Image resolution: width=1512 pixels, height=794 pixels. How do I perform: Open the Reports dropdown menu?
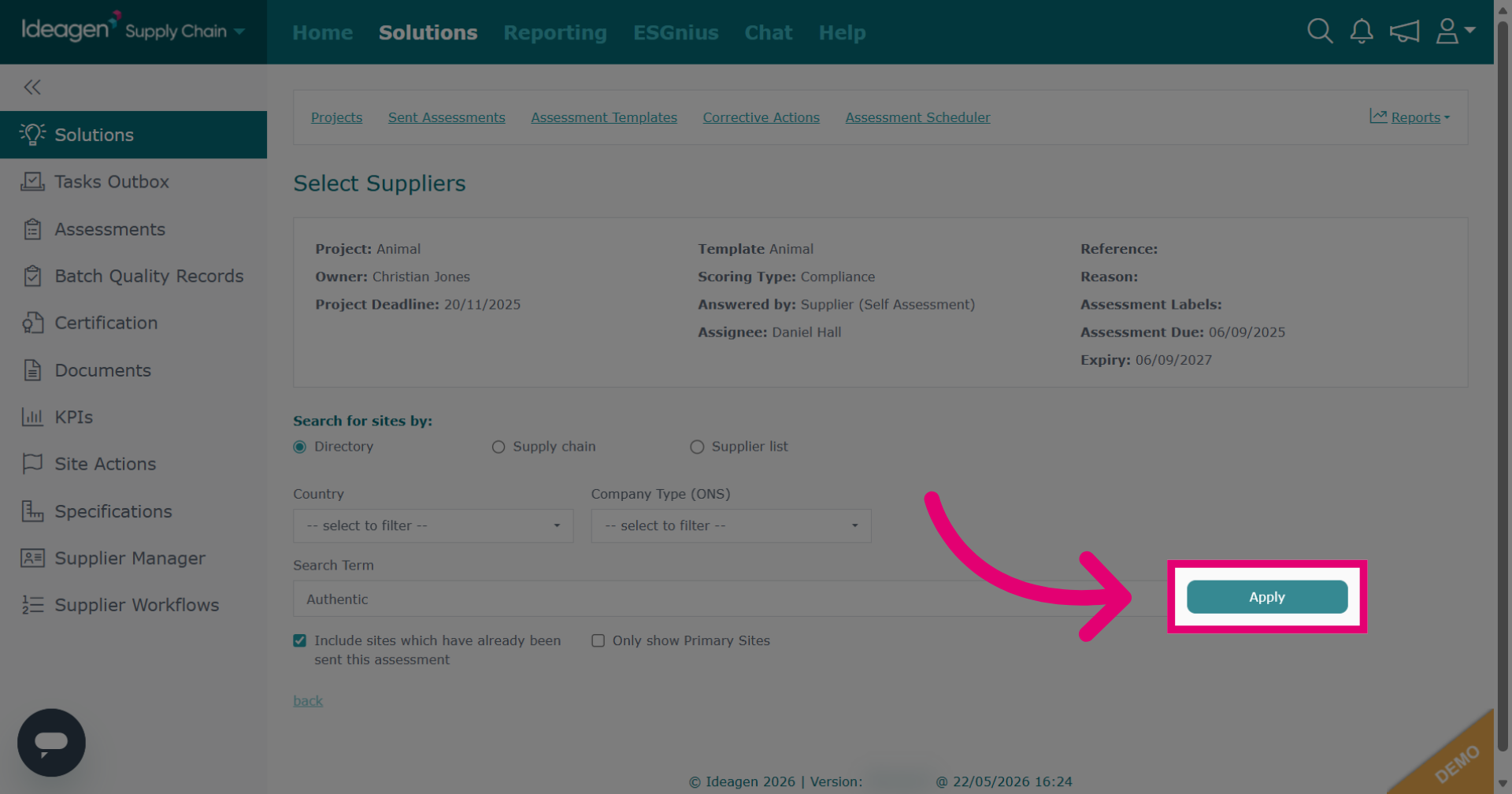[1420, 117]
